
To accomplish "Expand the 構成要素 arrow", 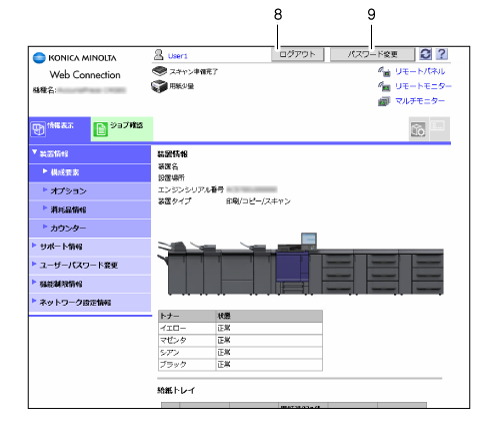I will point(45,171).
